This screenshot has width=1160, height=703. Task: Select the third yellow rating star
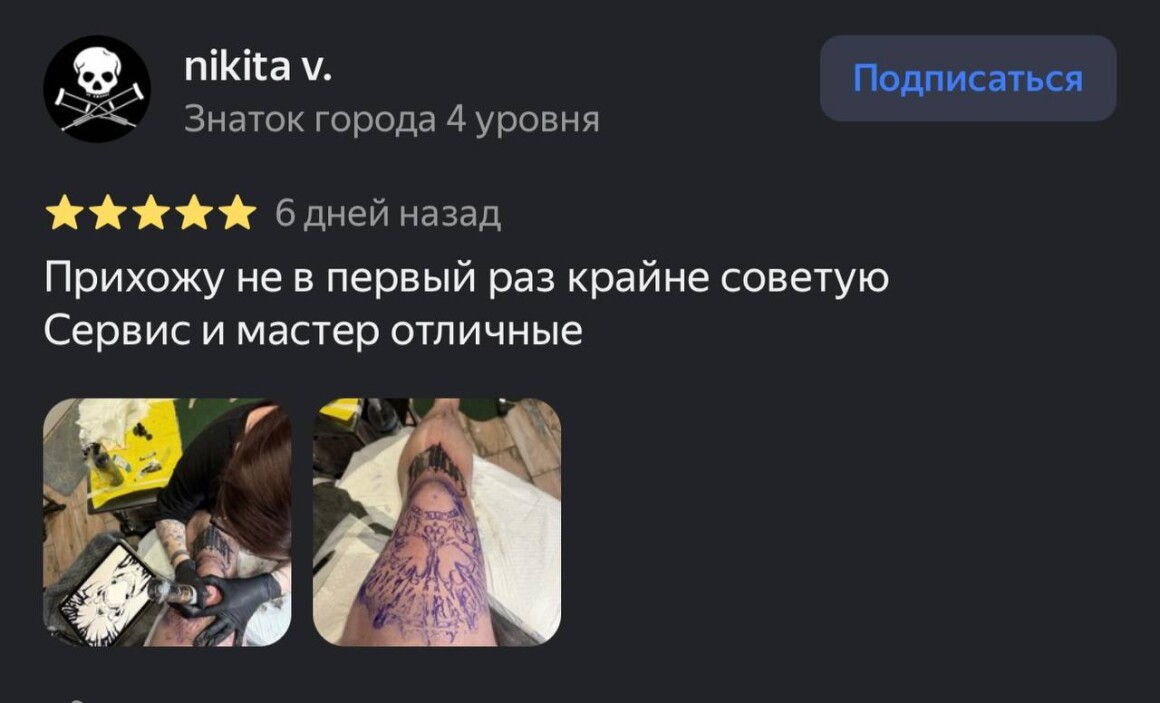151,213
